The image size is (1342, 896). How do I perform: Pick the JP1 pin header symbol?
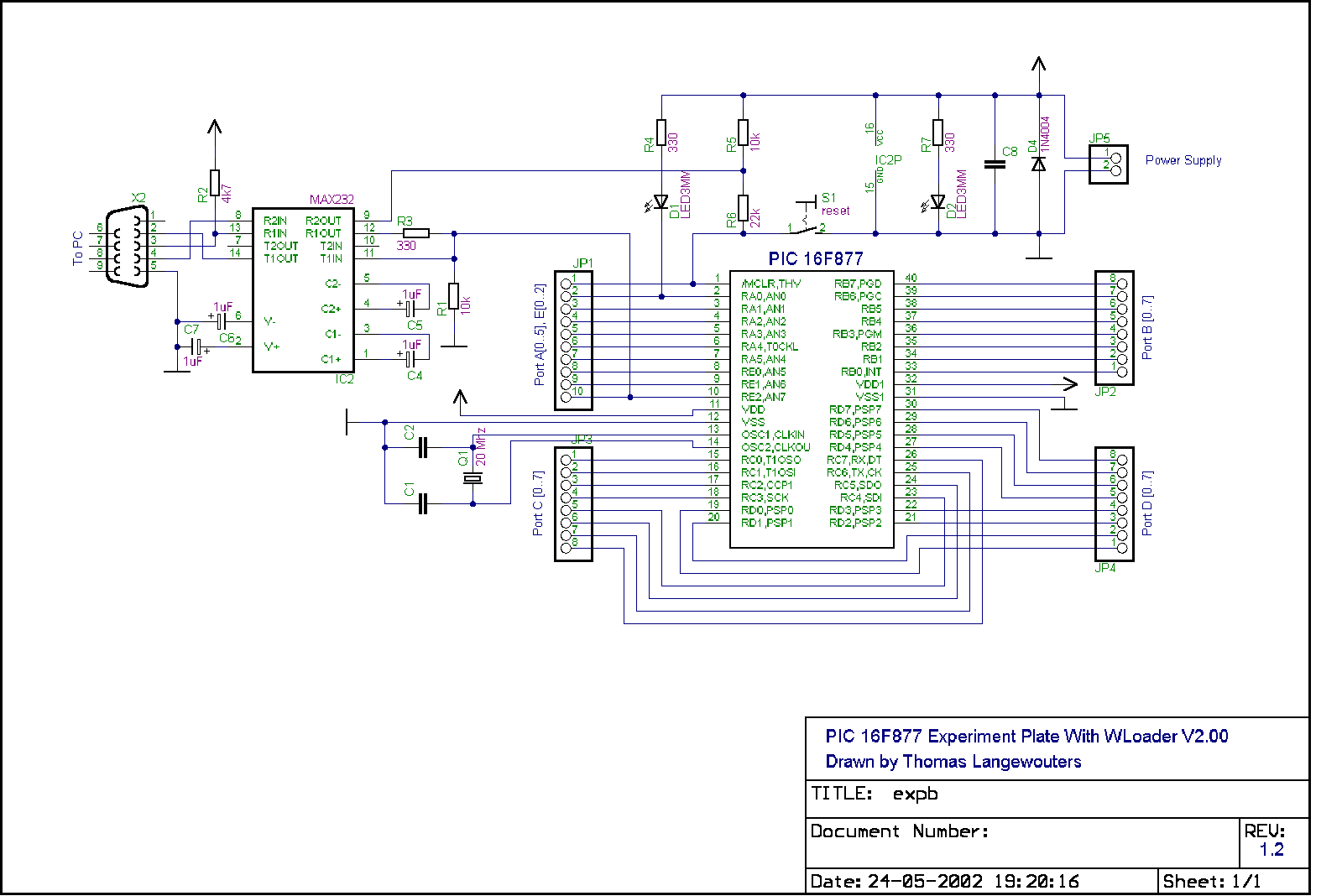point(573,340)
